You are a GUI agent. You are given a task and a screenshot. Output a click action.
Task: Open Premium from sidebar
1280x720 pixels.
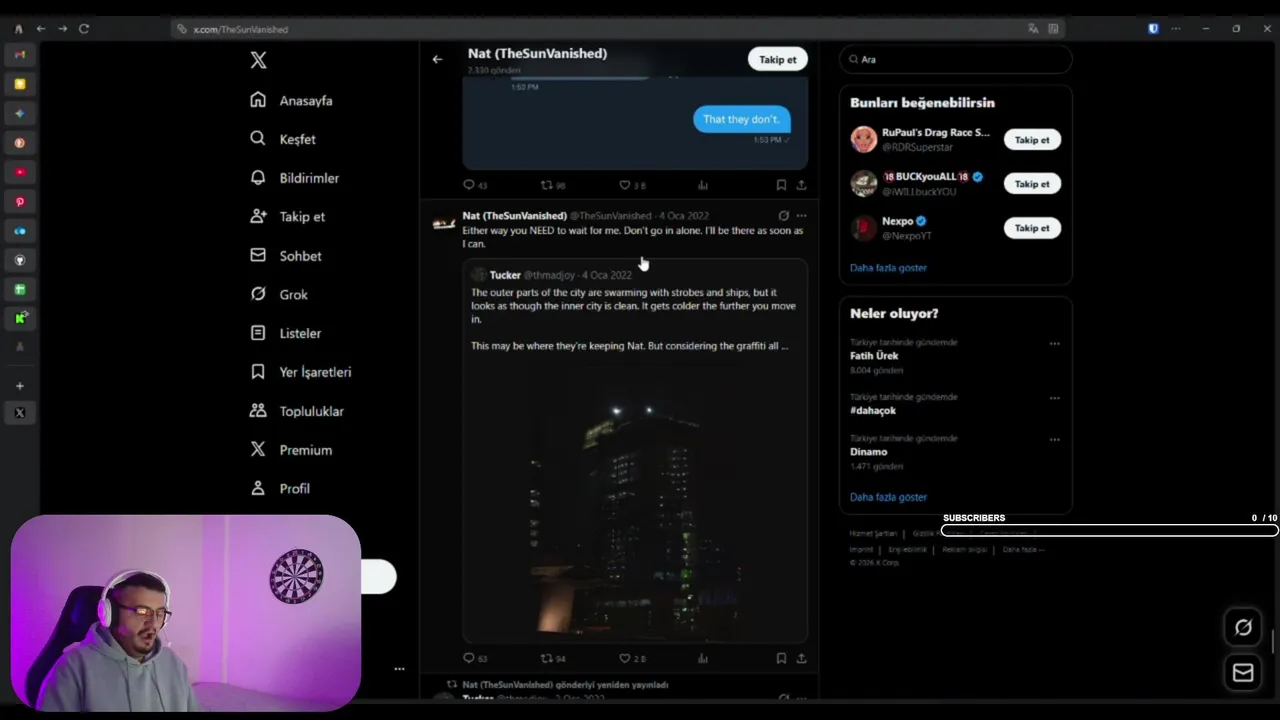click(x=290, y=450)
